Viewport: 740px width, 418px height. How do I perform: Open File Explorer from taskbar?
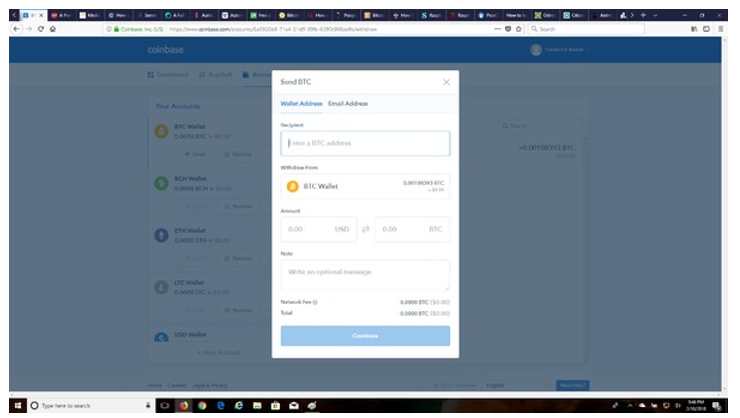point(257,405)
